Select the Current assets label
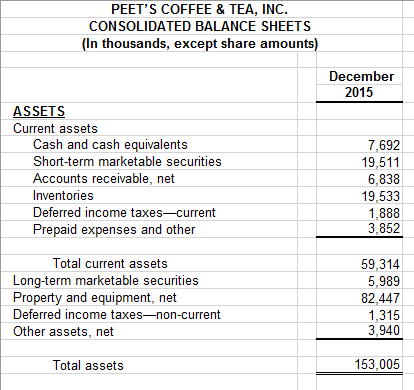Image resolution: width=414 pixels, height=390 pixels. tap(55, 128)
